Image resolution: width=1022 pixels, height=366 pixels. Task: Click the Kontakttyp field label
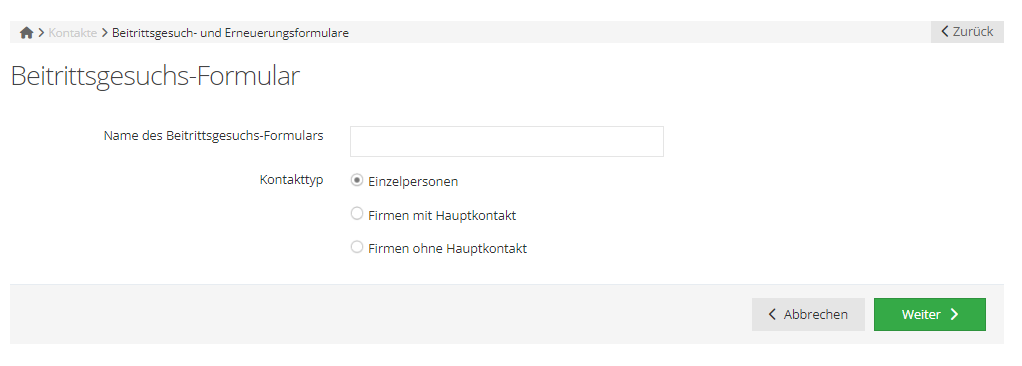click(291, 180)
